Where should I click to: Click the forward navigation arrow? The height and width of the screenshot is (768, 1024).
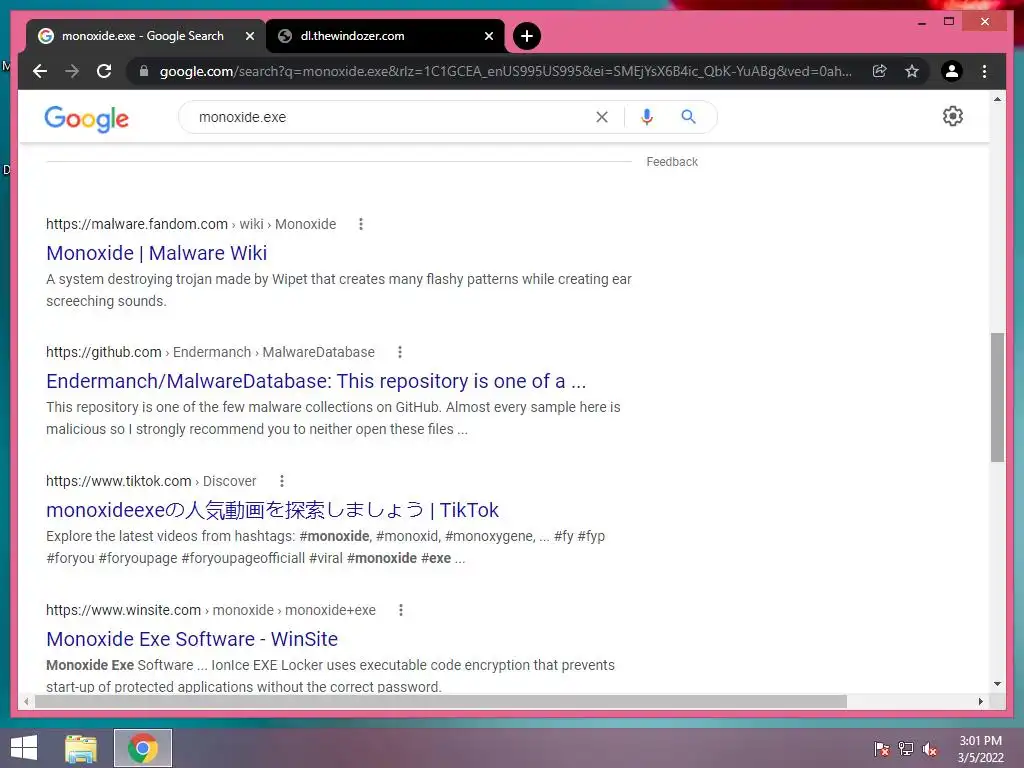click(x=72, y=71)
